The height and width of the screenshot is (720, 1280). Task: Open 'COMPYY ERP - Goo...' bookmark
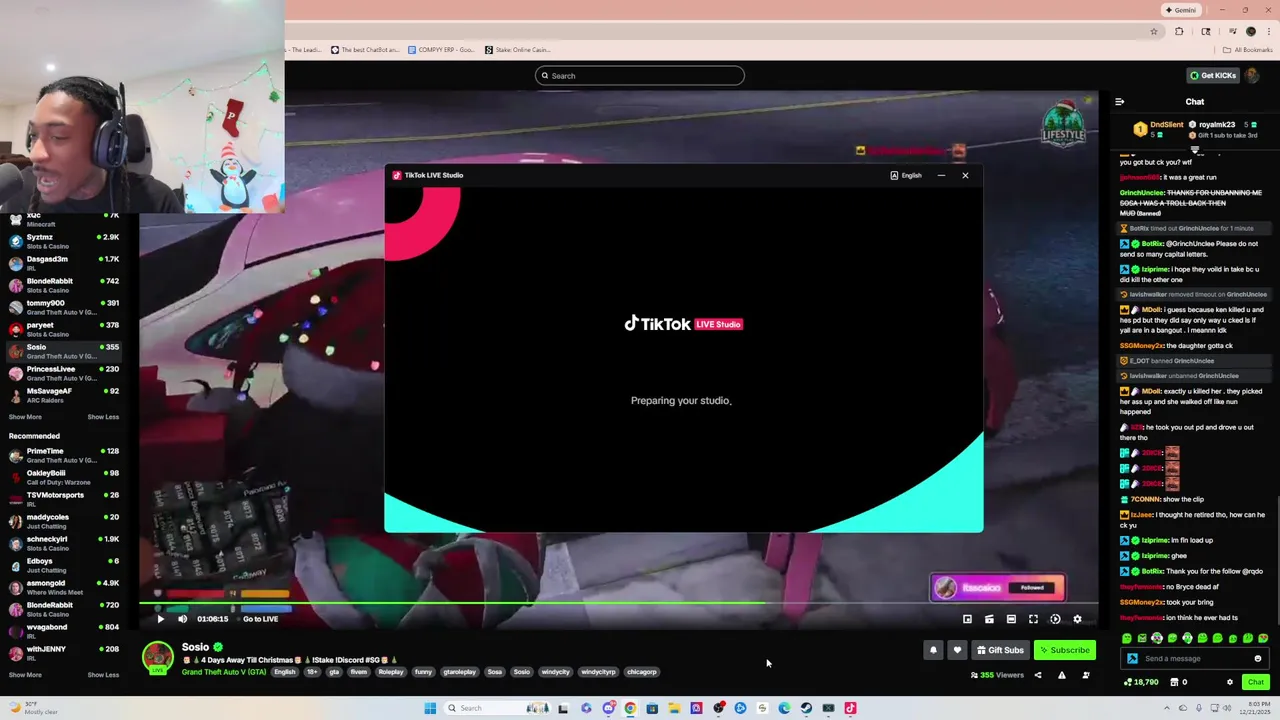click(440, 50)
